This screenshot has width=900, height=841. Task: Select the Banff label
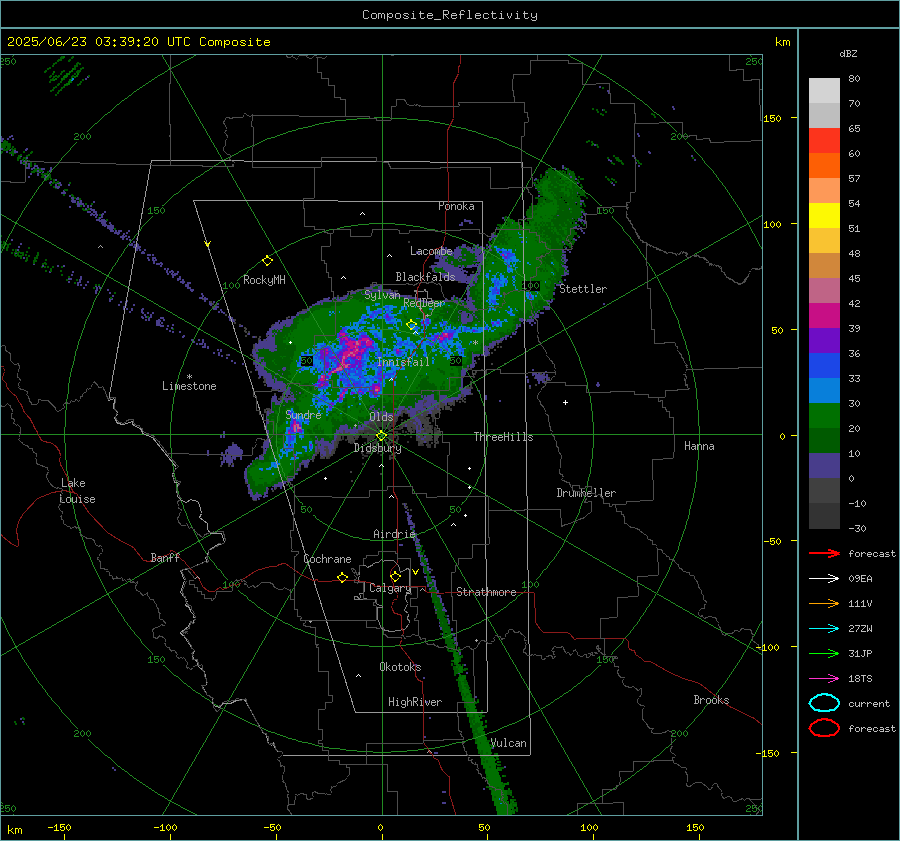click(x=165, y=558)
